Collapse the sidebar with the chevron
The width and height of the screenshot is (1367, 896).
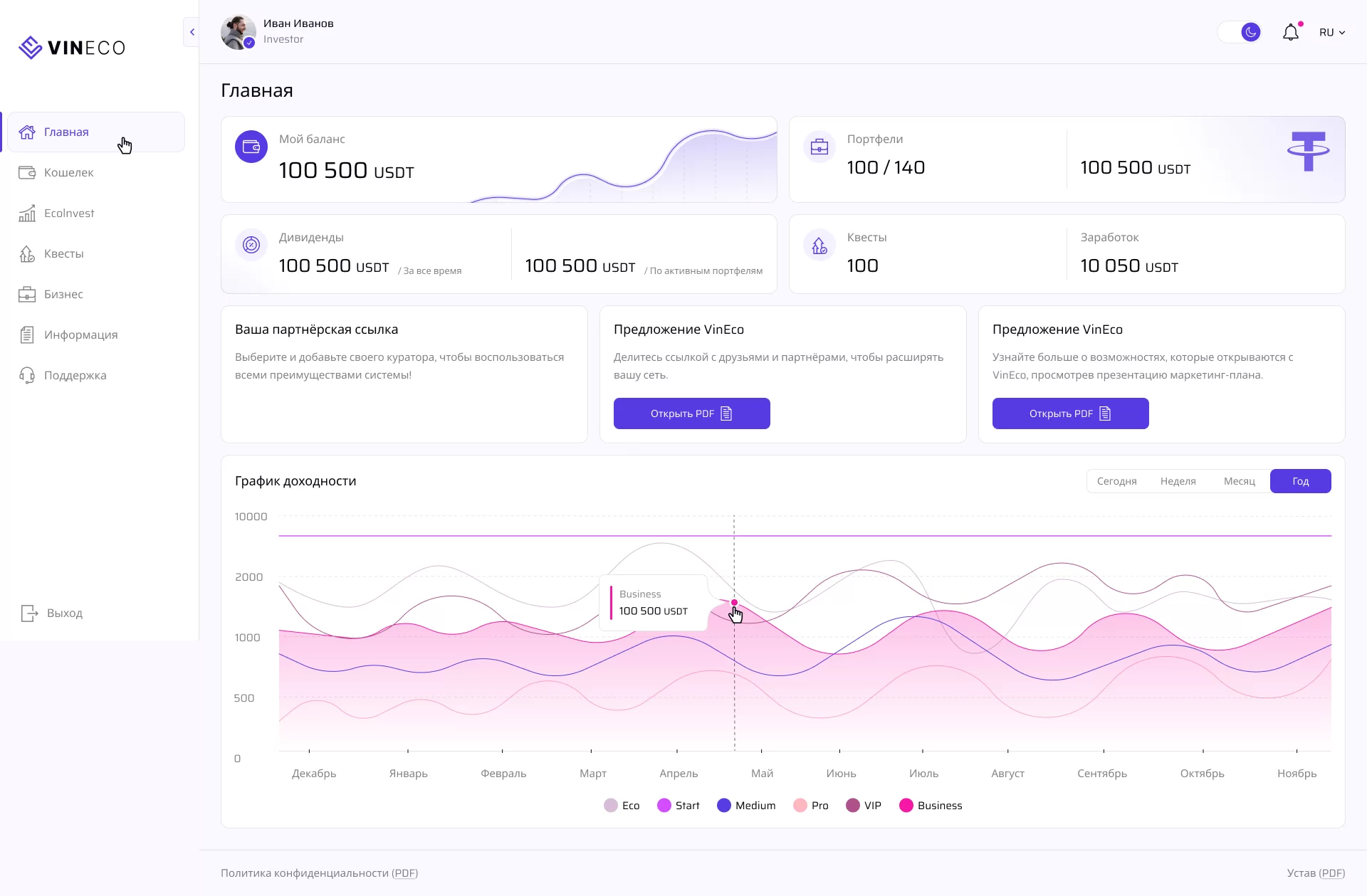tap(192, 32)
